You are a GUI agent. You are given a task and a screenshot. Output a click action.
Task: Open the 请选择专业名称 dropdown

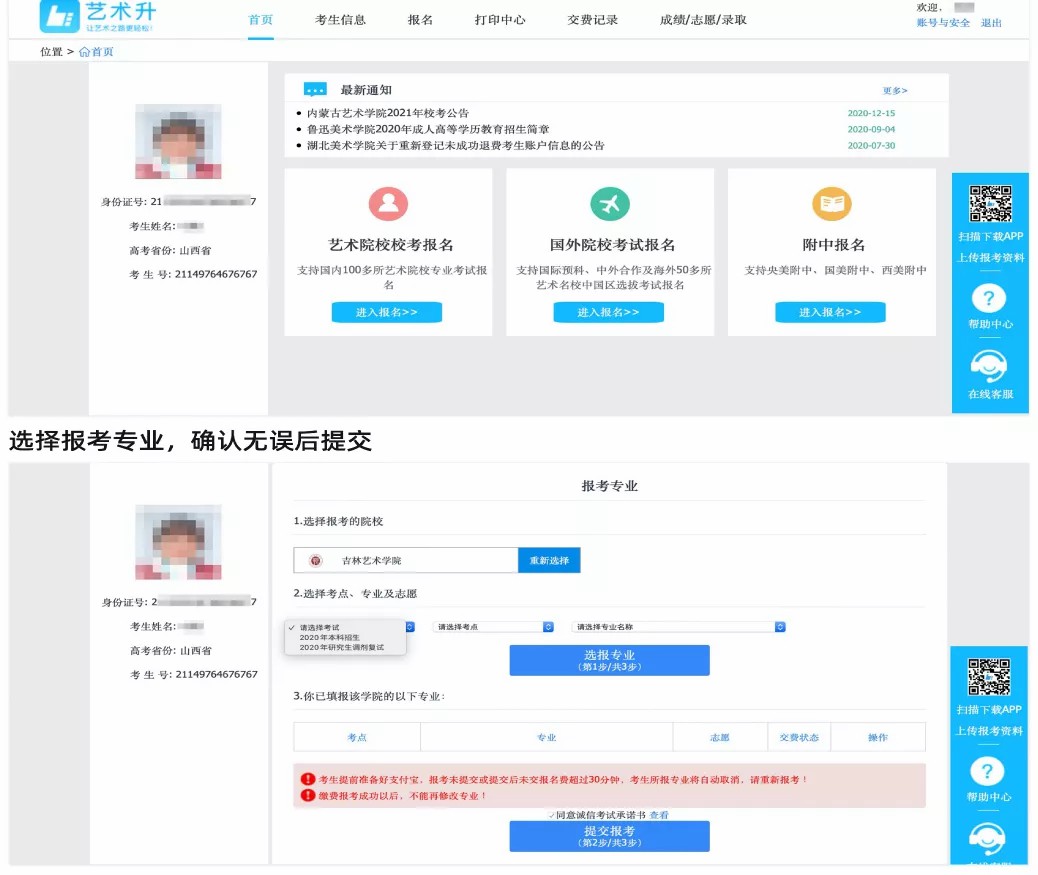tap(678, 627)
